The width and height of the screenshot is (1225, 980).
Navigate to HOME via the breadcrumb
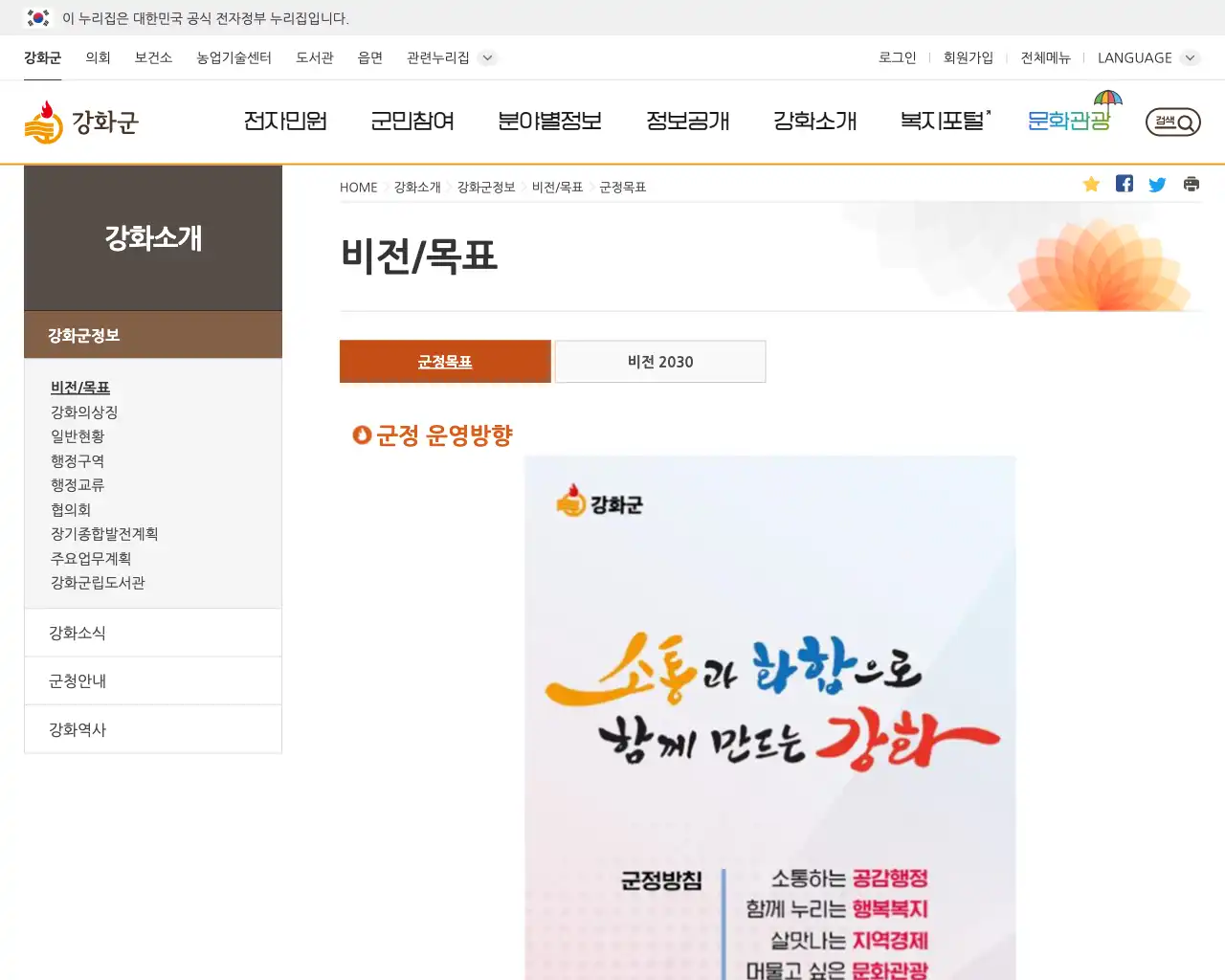358,187
